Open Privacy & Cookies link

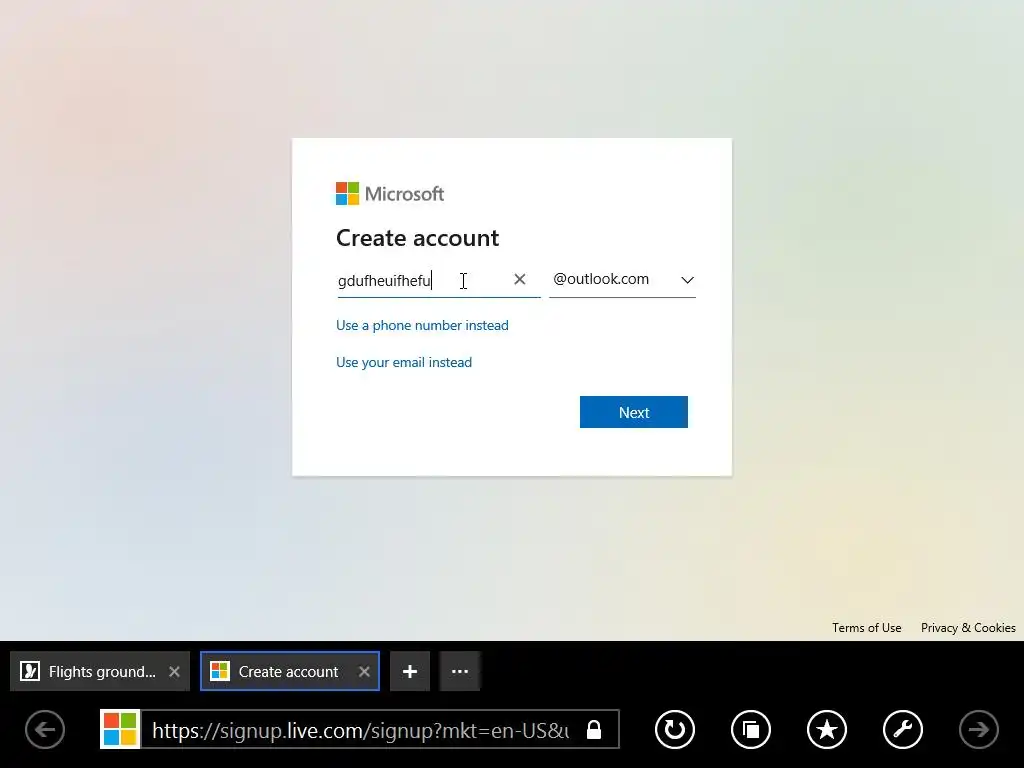(968, 628)
